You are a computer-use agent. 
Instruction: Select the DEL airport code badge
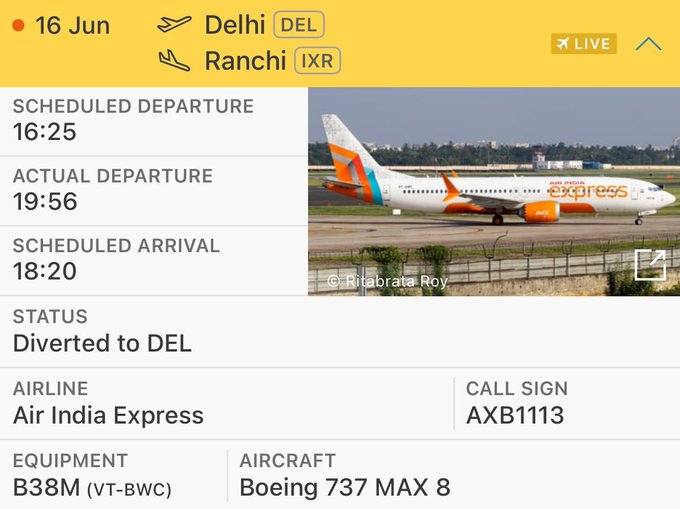(x=299, y=25)
